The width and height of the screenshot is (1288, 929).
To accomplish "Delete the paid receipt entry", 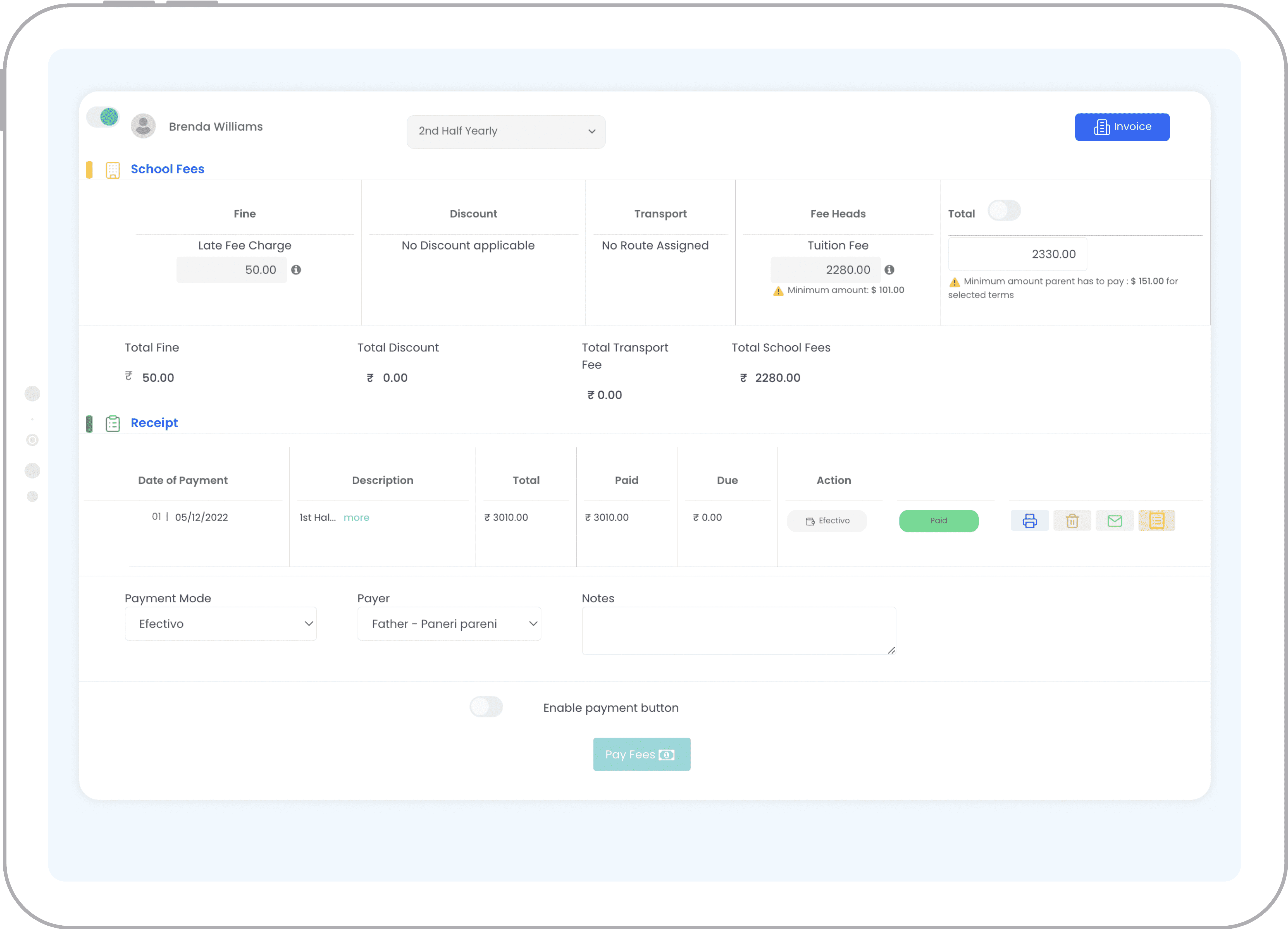I will [1072, 520].
